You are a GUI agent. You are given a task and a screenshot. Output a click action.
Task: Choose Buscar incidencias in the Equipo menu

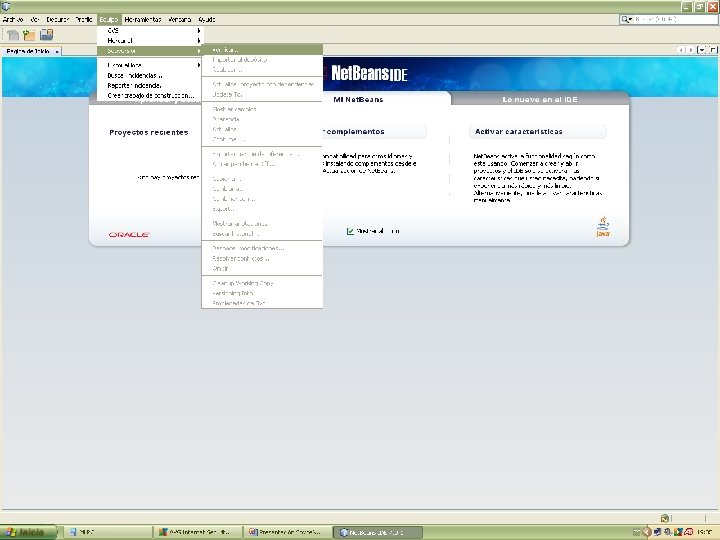[x=150, y=75]
